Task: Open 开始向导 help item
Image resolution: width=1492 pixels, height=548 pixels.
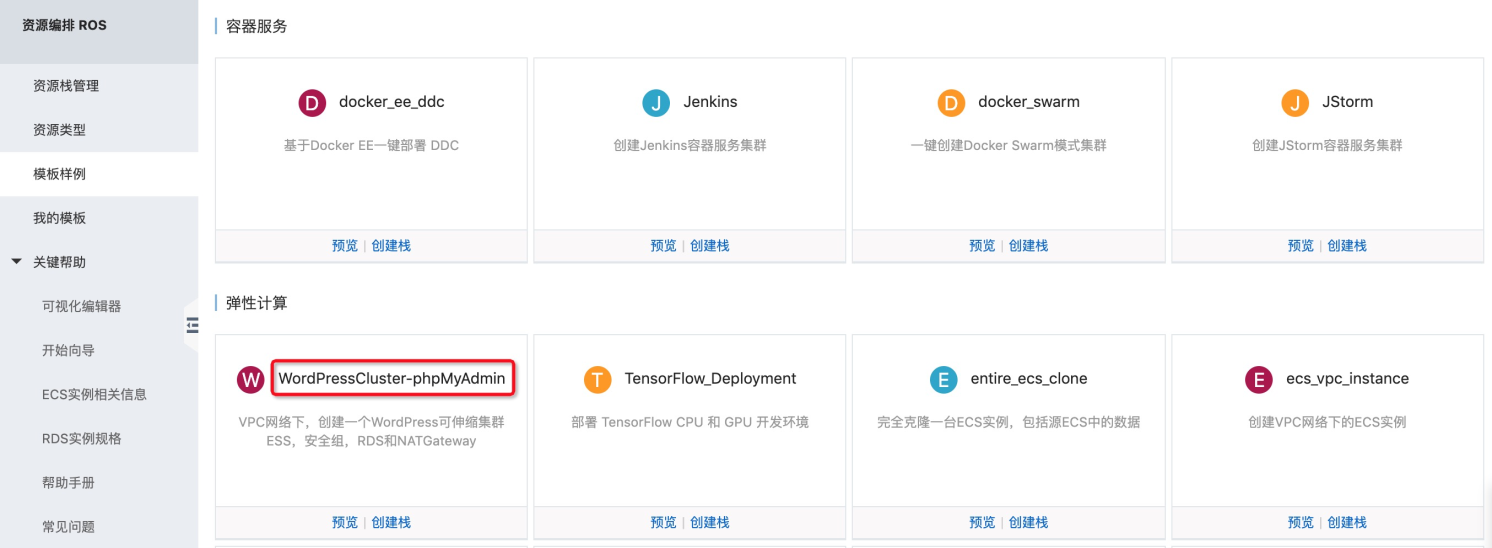Action: [x=68, y=350]
